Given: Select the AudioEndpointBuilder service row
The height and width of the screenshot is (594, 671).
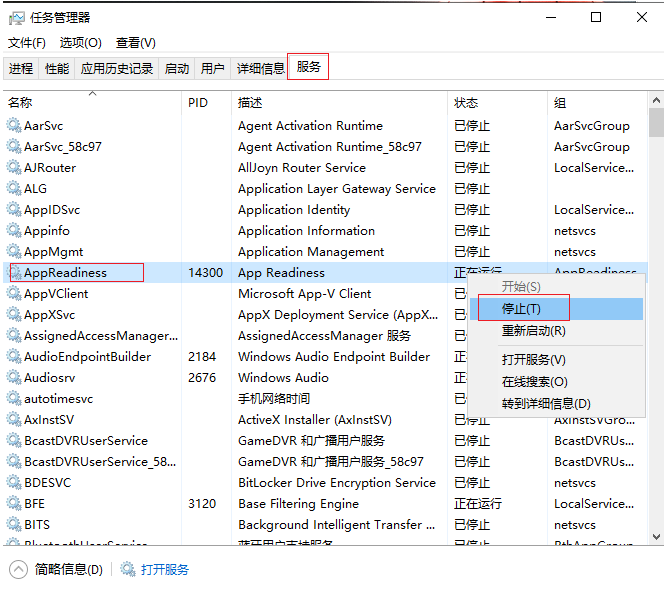Looking at the screenshot, I should 87,357.
